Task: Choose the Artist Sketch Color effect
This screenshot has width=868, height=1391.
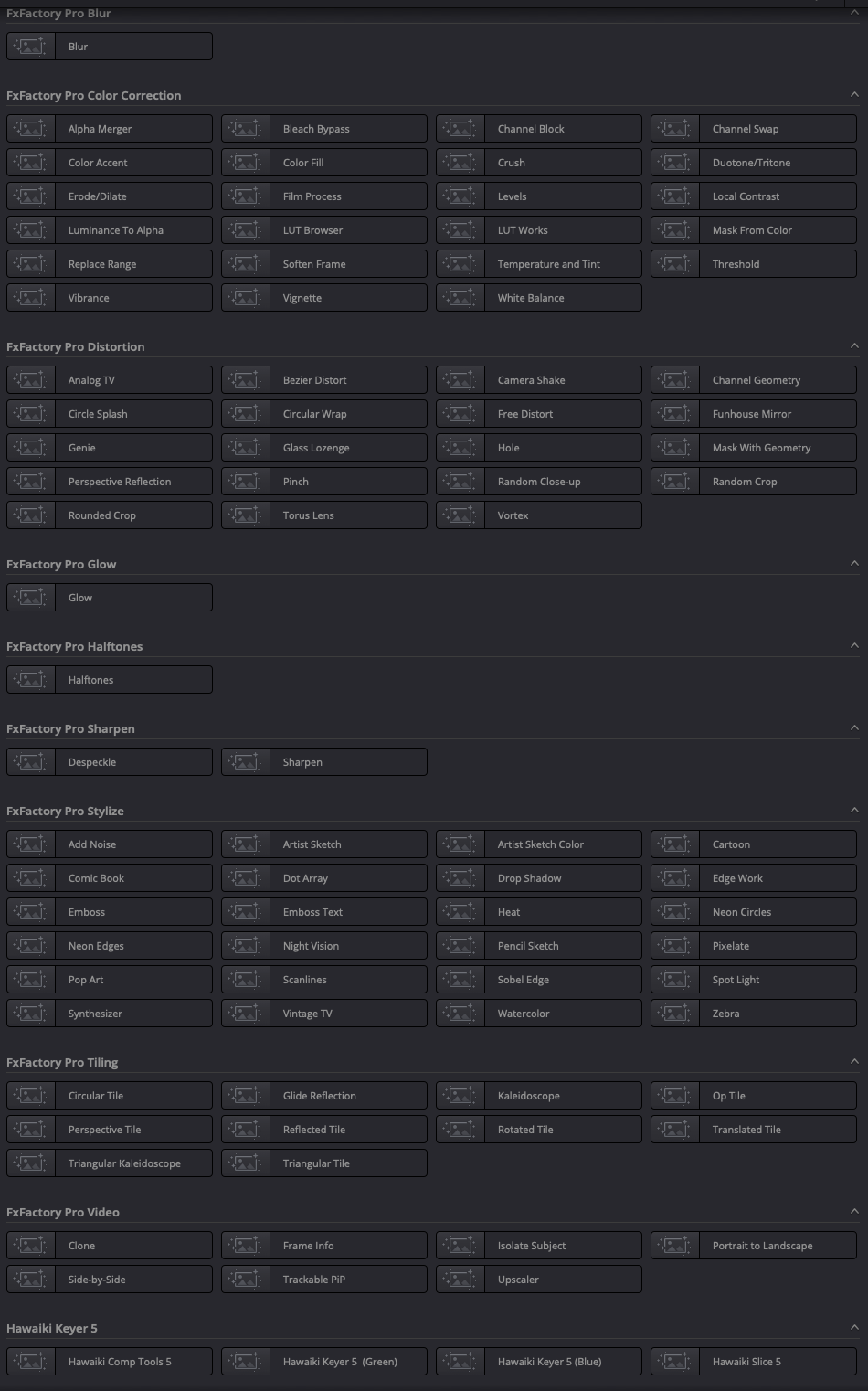Action: [x=539, y=844]
